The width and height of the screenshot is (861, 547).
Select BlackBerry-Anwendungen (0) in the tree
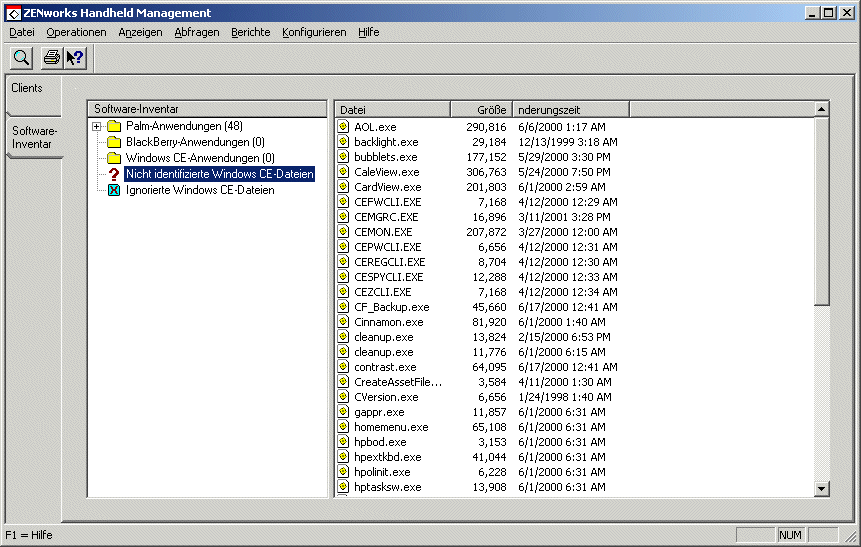[195, 142]
